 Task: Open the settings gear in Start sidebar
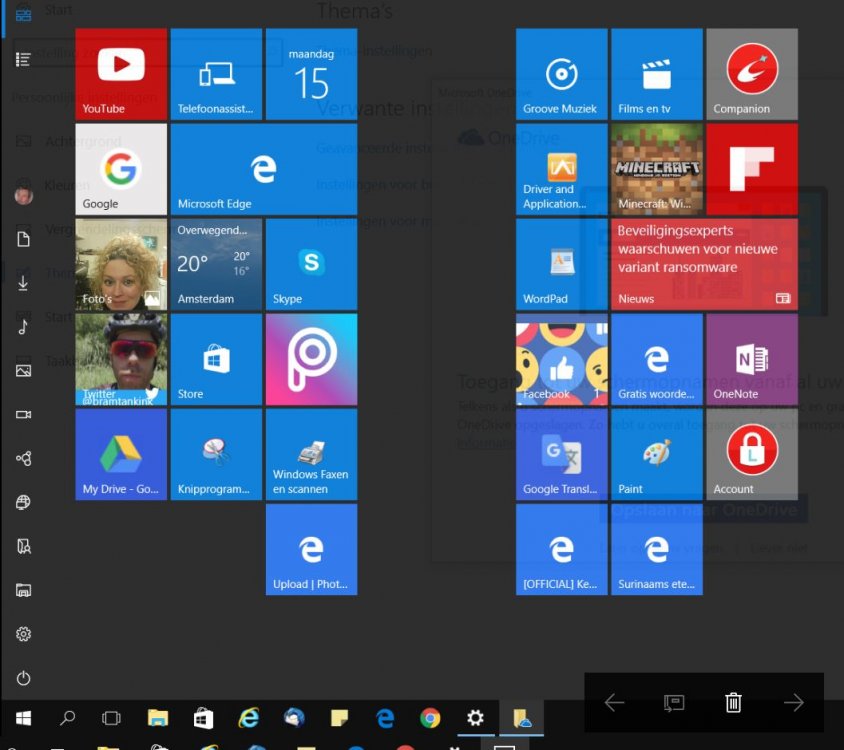click(x=23, y=634)
